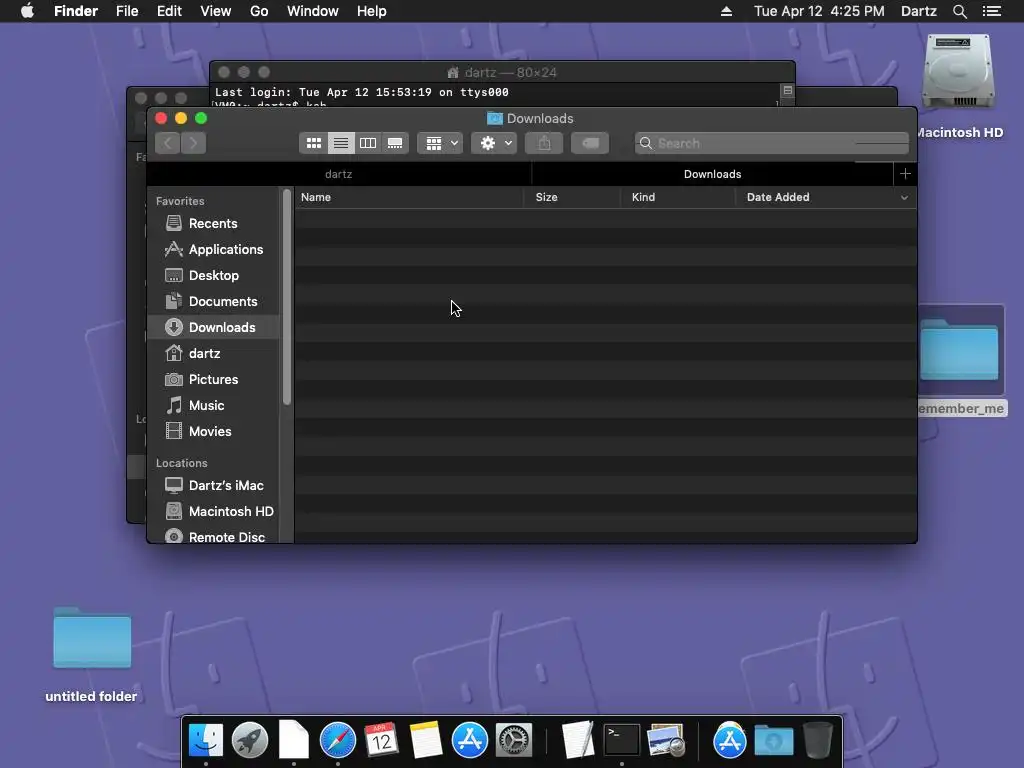Open Recents in sidebar
Image resolution: width=1024 pixels, height=768 pixels.
coord(213,223)
